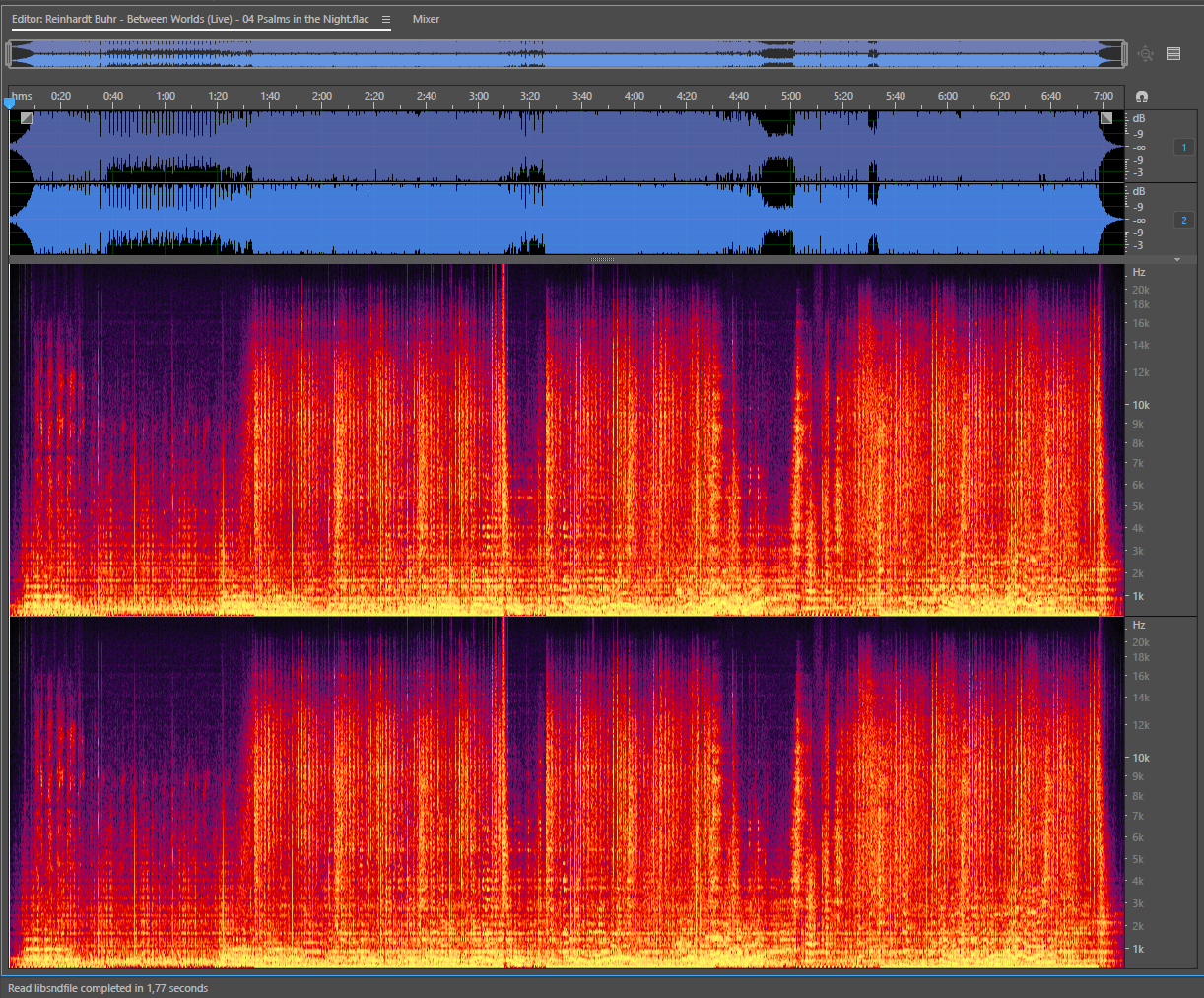Click the Hz label on the lower spectrogram scale
The height and width of the screenshot is (998, 1204).
pos(1139,625)
